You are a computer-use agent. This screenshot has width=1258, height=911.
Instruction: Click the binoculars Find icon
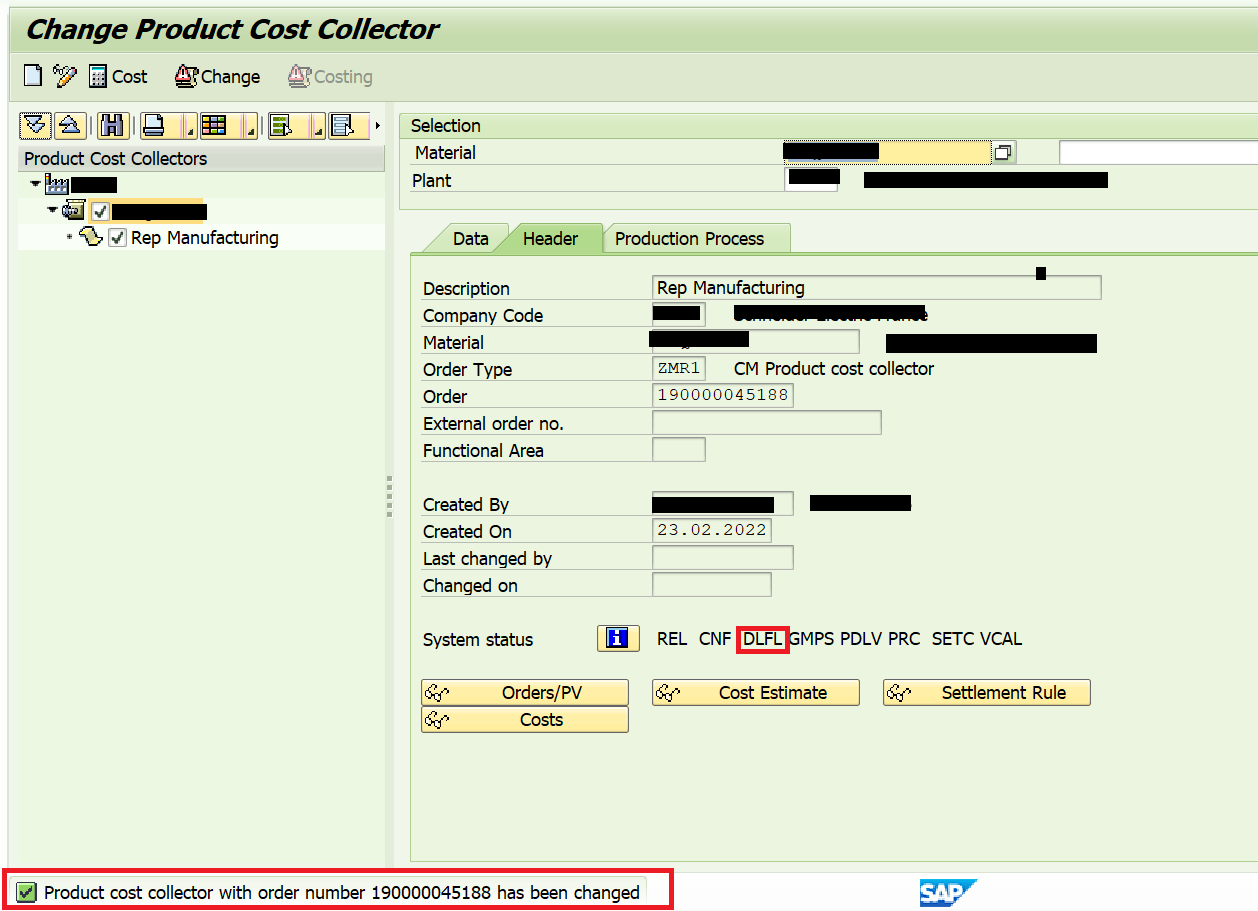(x=112, y=125)
